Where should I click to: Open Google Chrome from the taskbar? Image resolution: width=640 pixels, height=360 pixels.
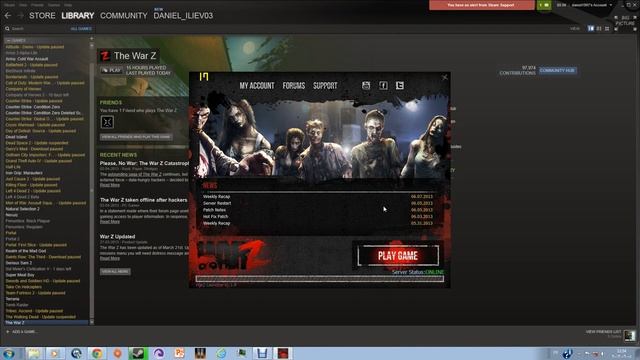(97, 353)
